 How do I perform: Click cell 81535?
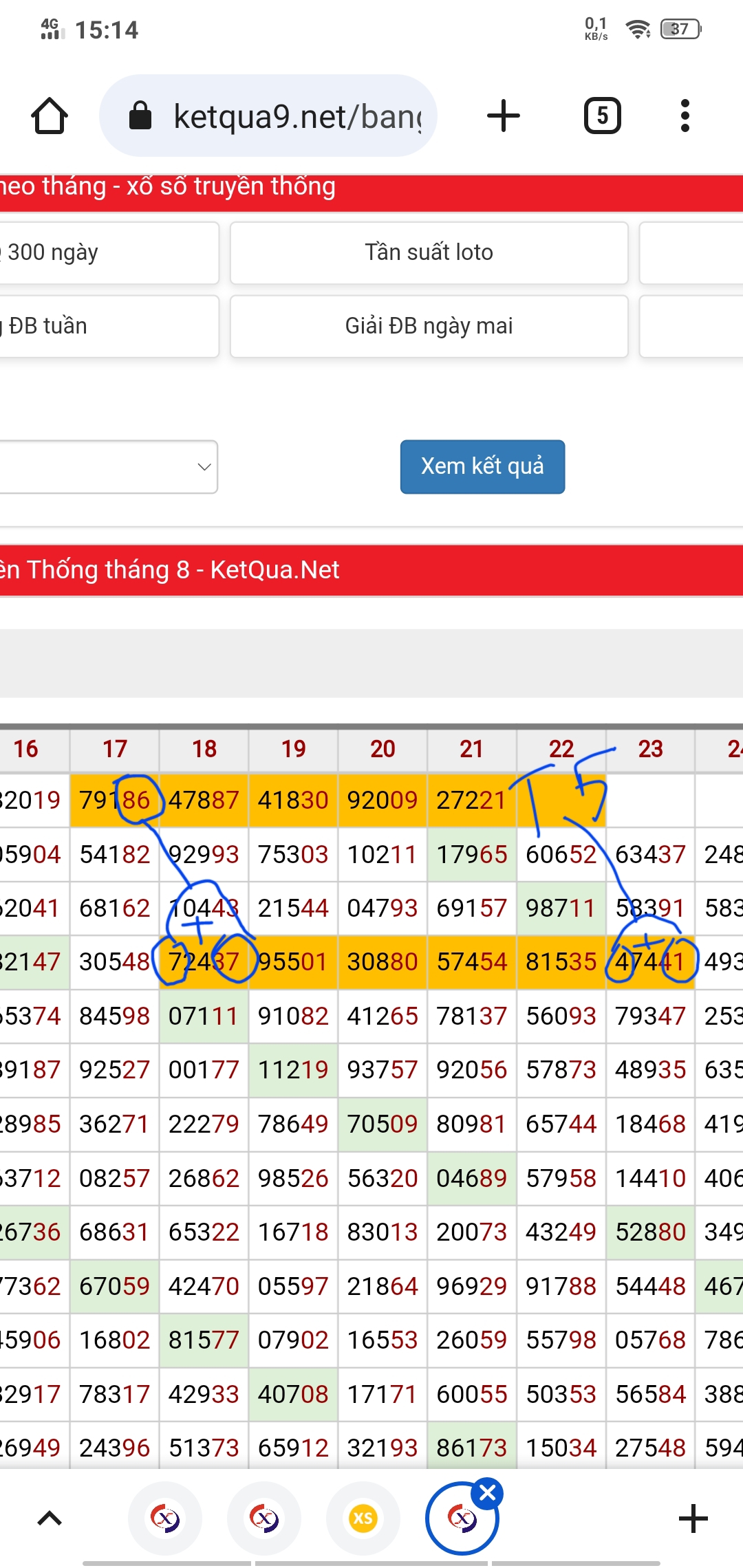click(x=561, y=962)
